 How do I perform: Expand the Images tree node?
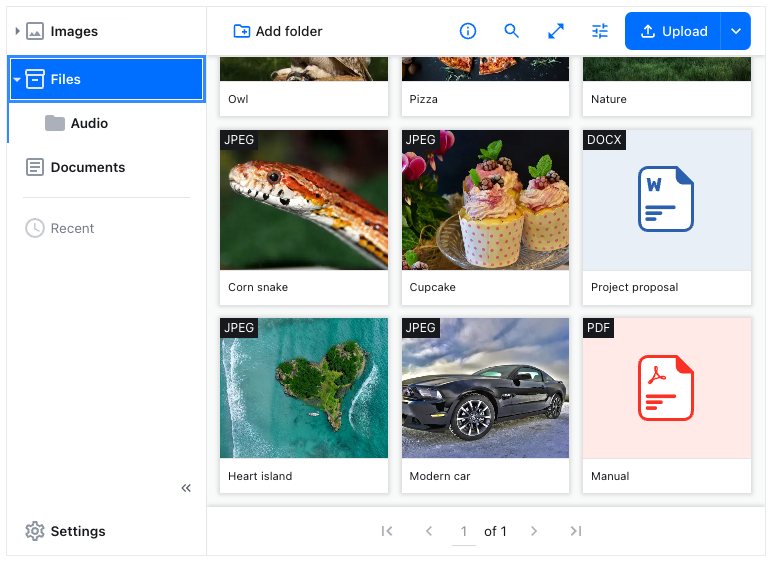(18, 31)
